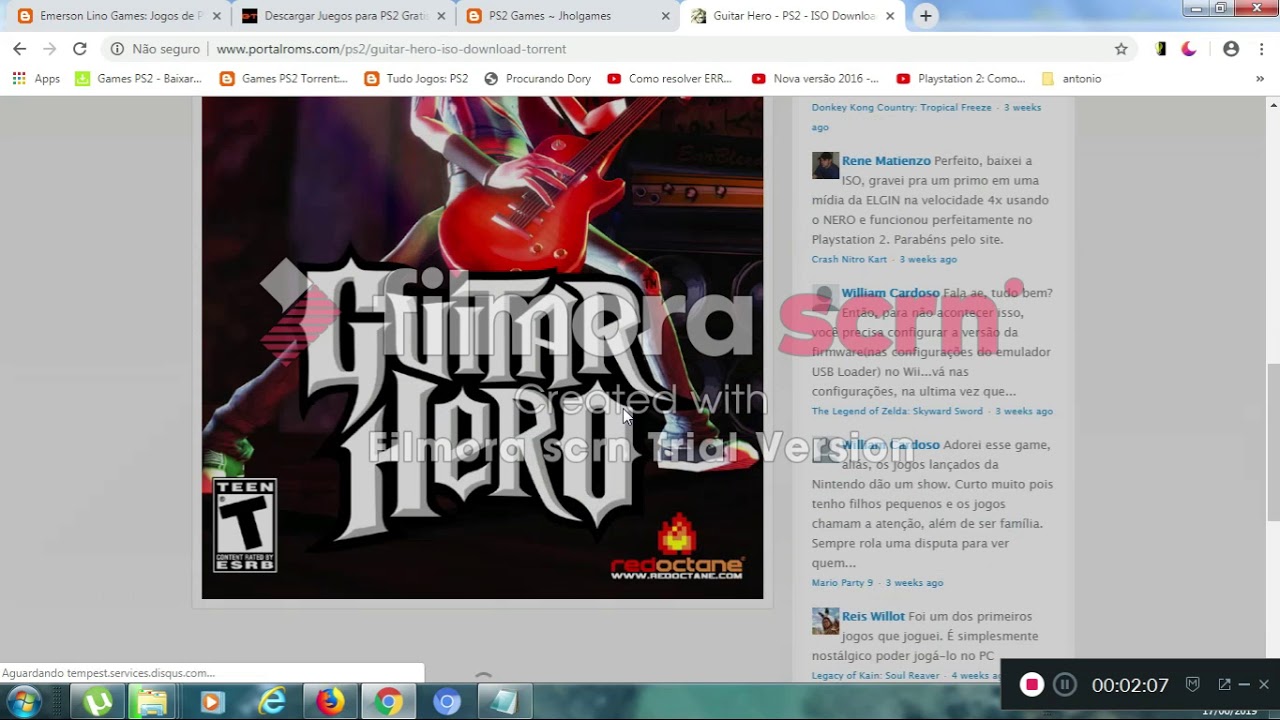Open the Playstation 2: Como bookmark
The image size is (1280, 720).
click(x=960, y=79)
